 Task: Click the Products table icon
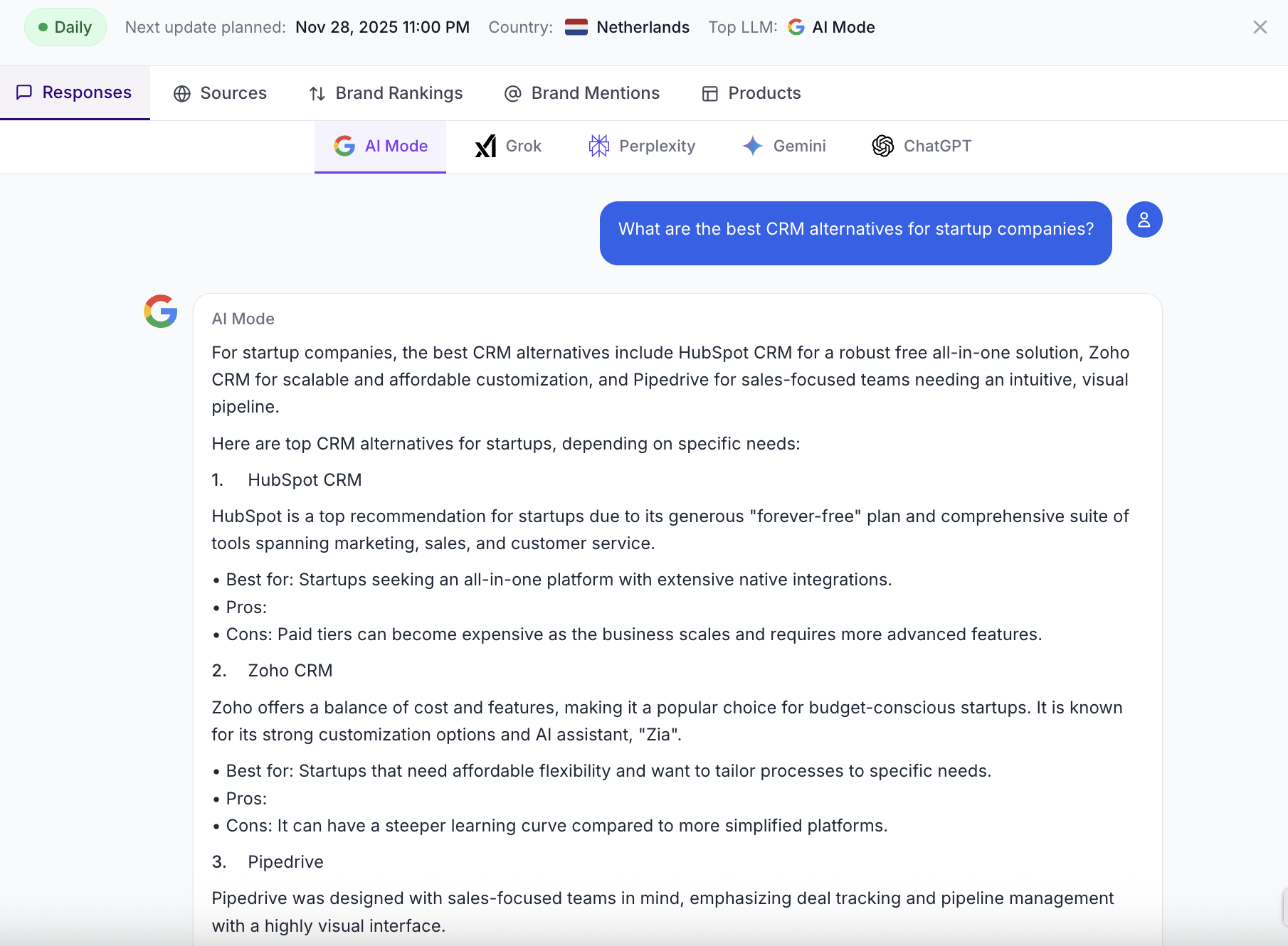pos(709,94)
